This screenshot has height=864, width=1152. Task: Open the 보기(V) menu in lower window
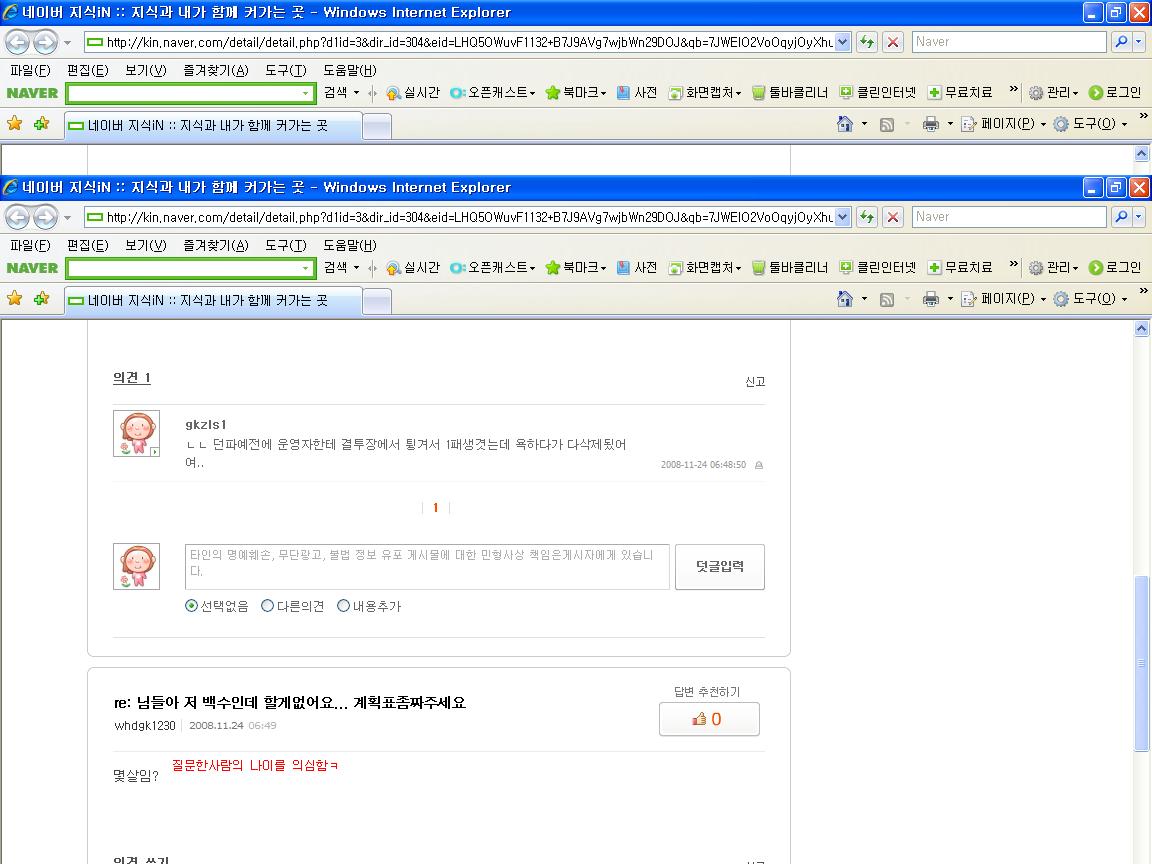click(145, 245)
